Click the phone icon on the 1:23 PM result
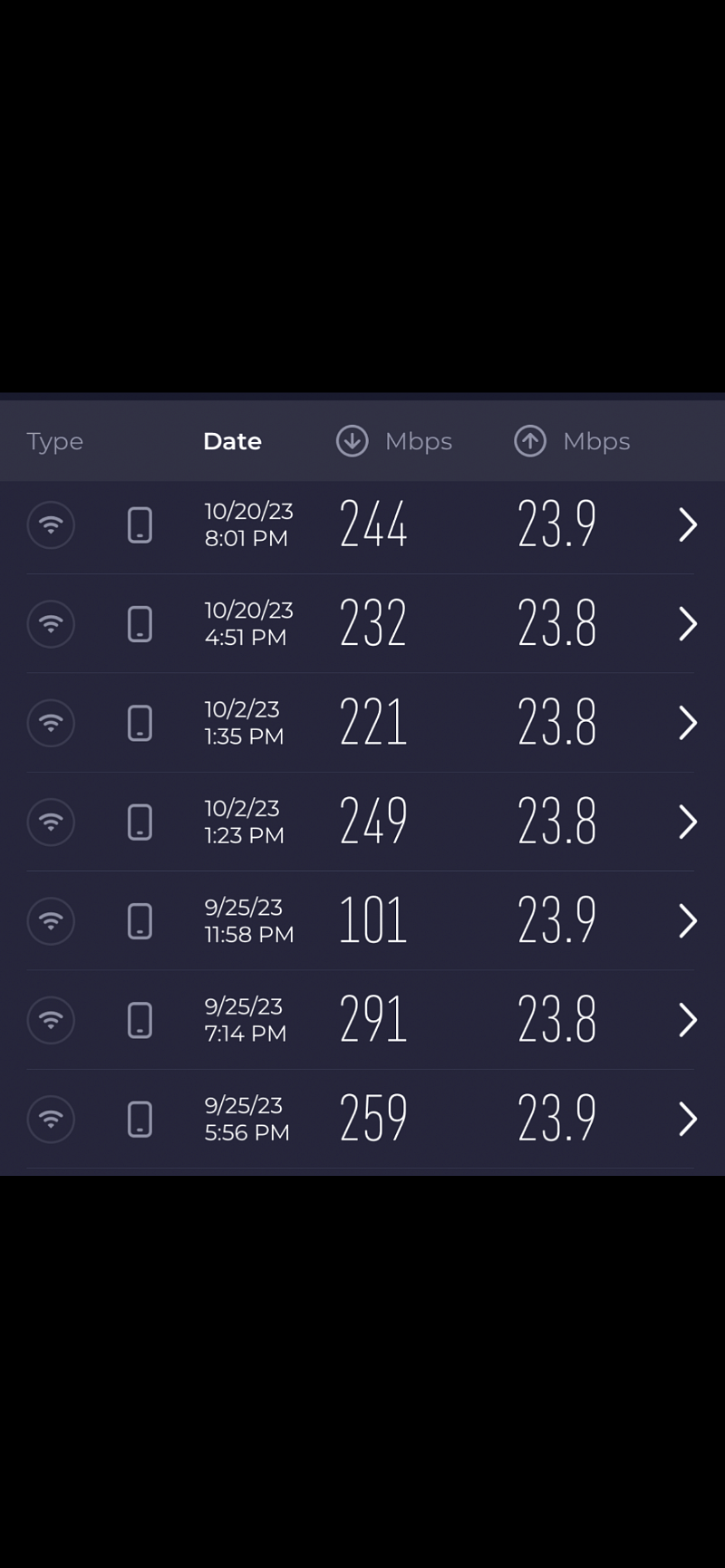 140,822
